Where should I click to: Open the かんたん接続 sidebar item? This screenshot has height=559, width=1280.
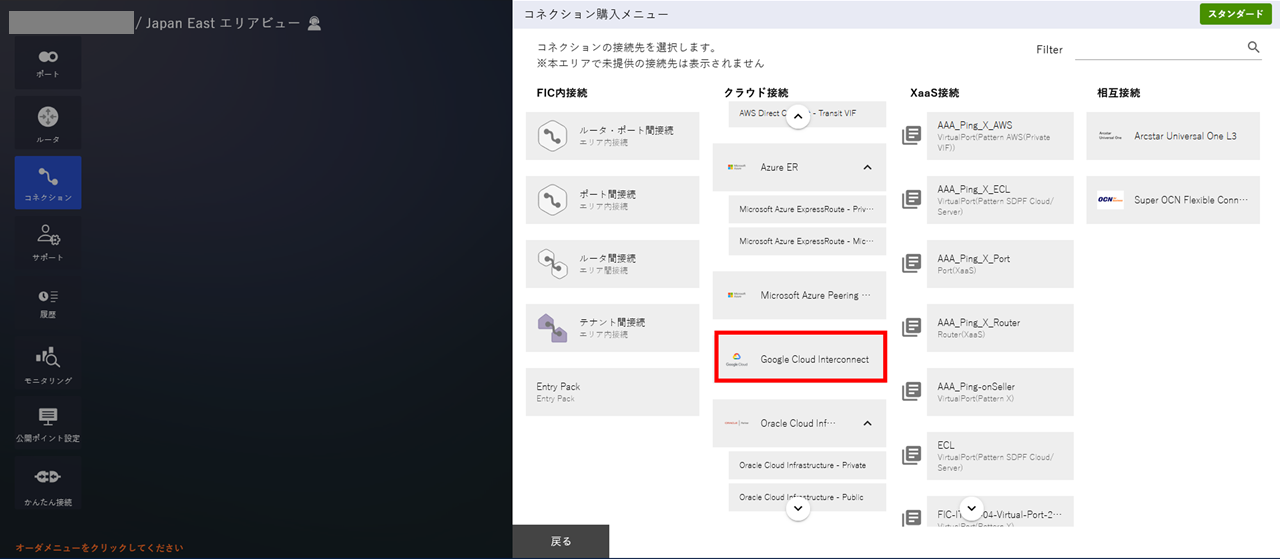click(48, 484)
